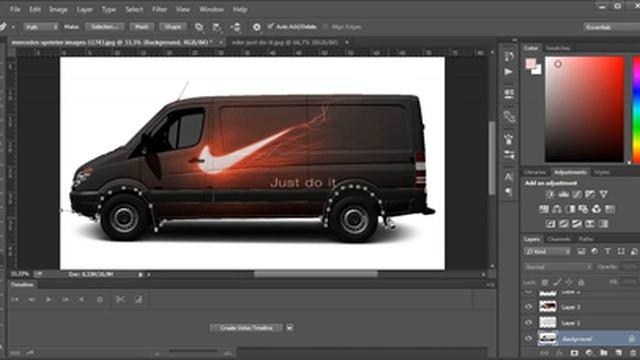Add an Exposure adjustment
640x360 pixels.
[590, 194]
